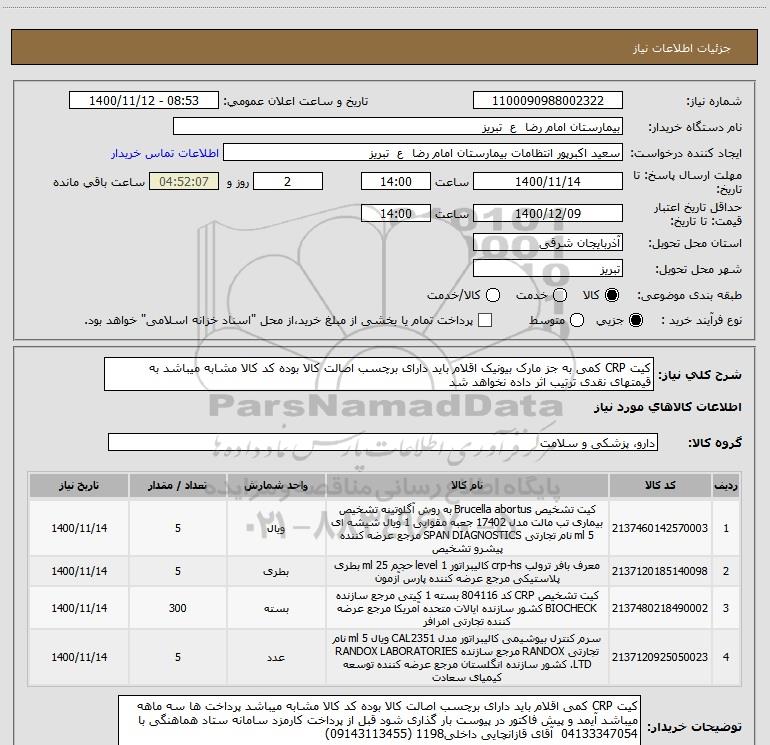Select the کالا/خدمت radio button

click(x=493, y=295)
